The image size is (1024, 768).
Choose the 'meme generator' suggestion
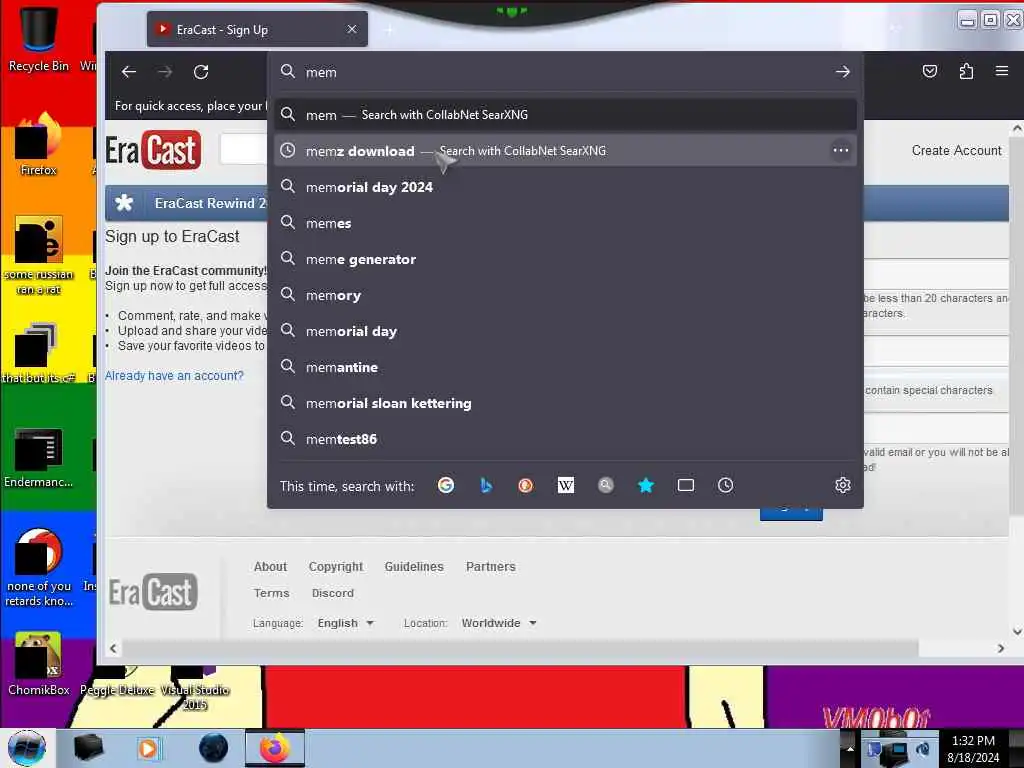(x=565, y=259)
